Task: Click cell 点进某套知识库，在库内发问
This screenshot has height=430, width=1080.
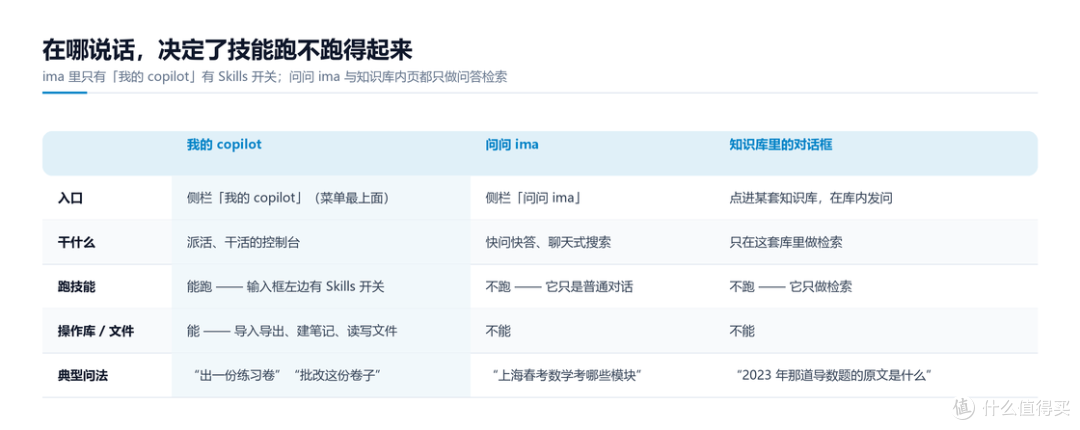Action: pyautogui.click(x=811, y=198)
